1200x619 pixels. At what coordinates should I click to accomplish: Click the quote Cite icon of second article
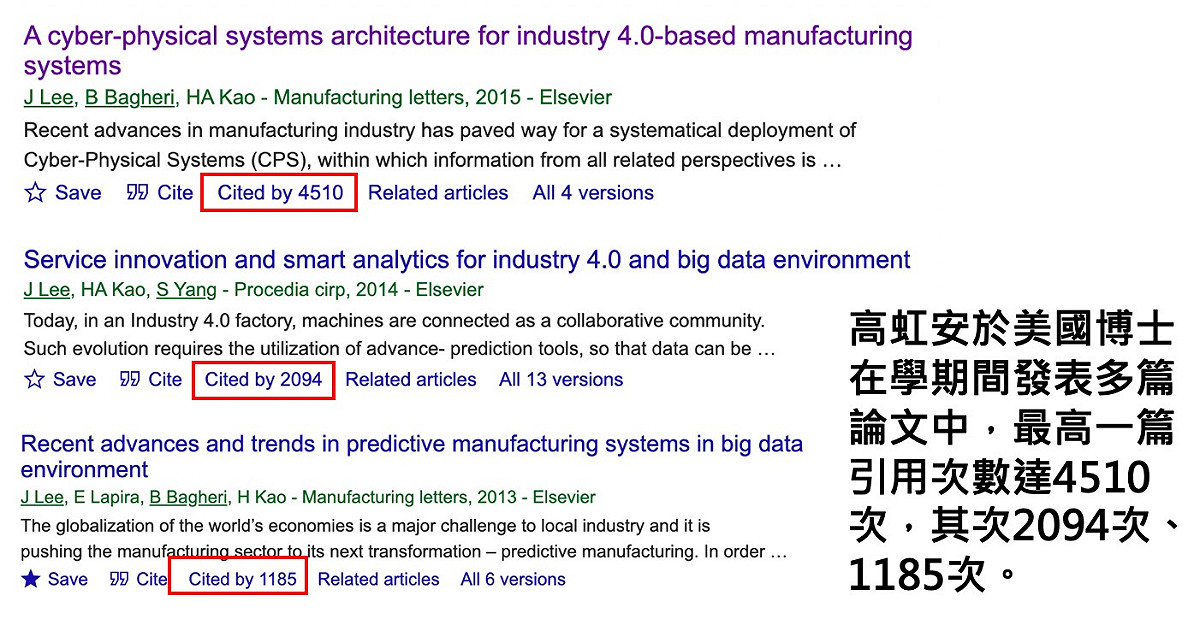tap(130, 380)
